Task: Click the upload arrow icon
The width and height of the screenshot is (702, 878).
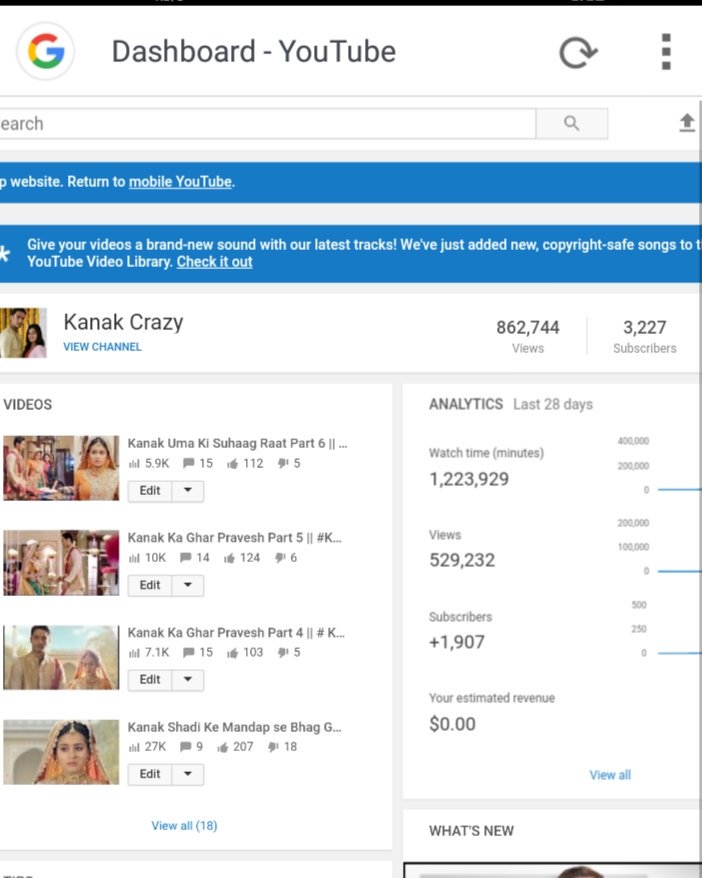Action: pos(687,123)
